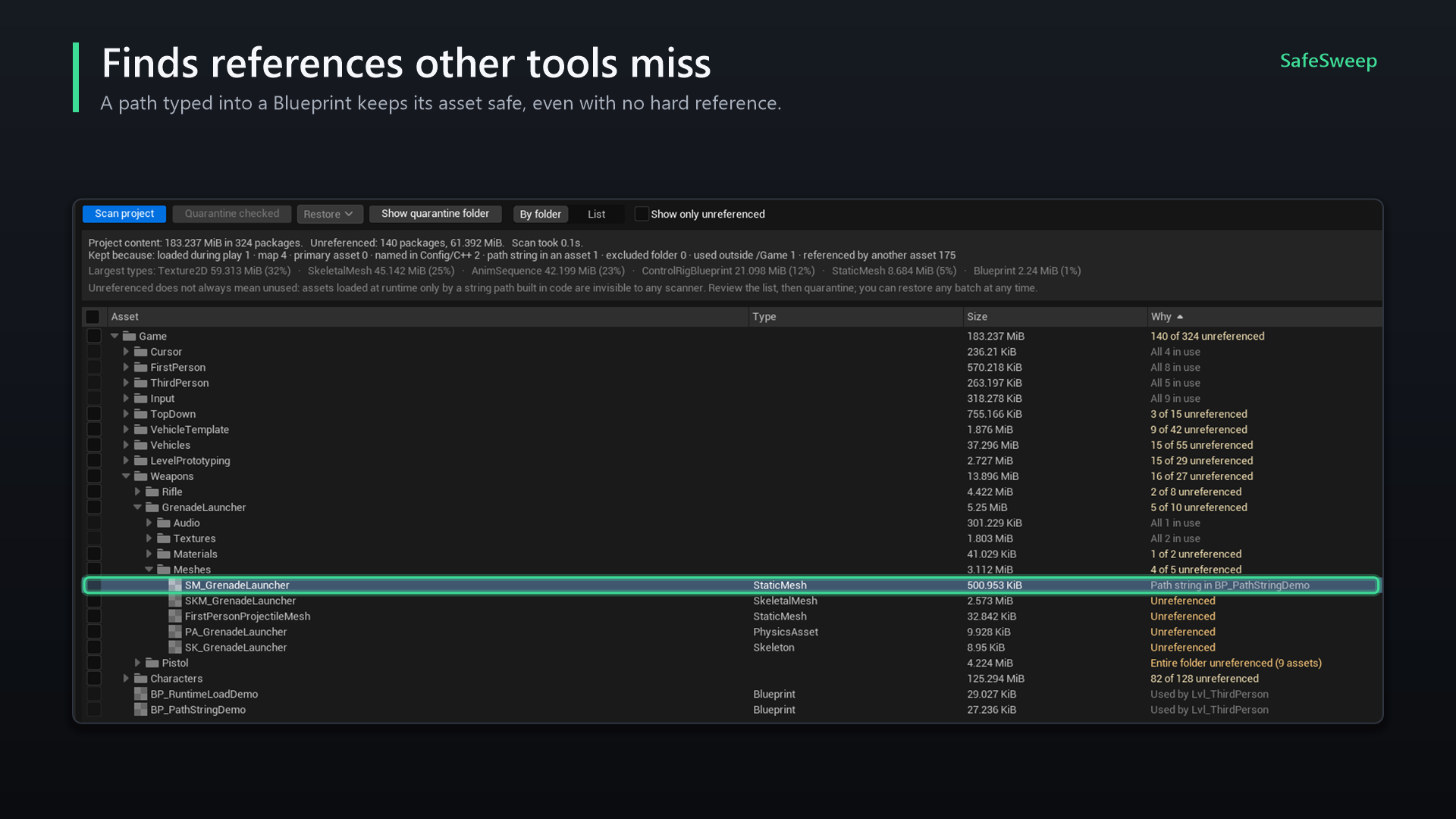Viewport: 1456px width, 819px height.
Task: Click the Input folder icon
Action: click(x=140, y=398)
